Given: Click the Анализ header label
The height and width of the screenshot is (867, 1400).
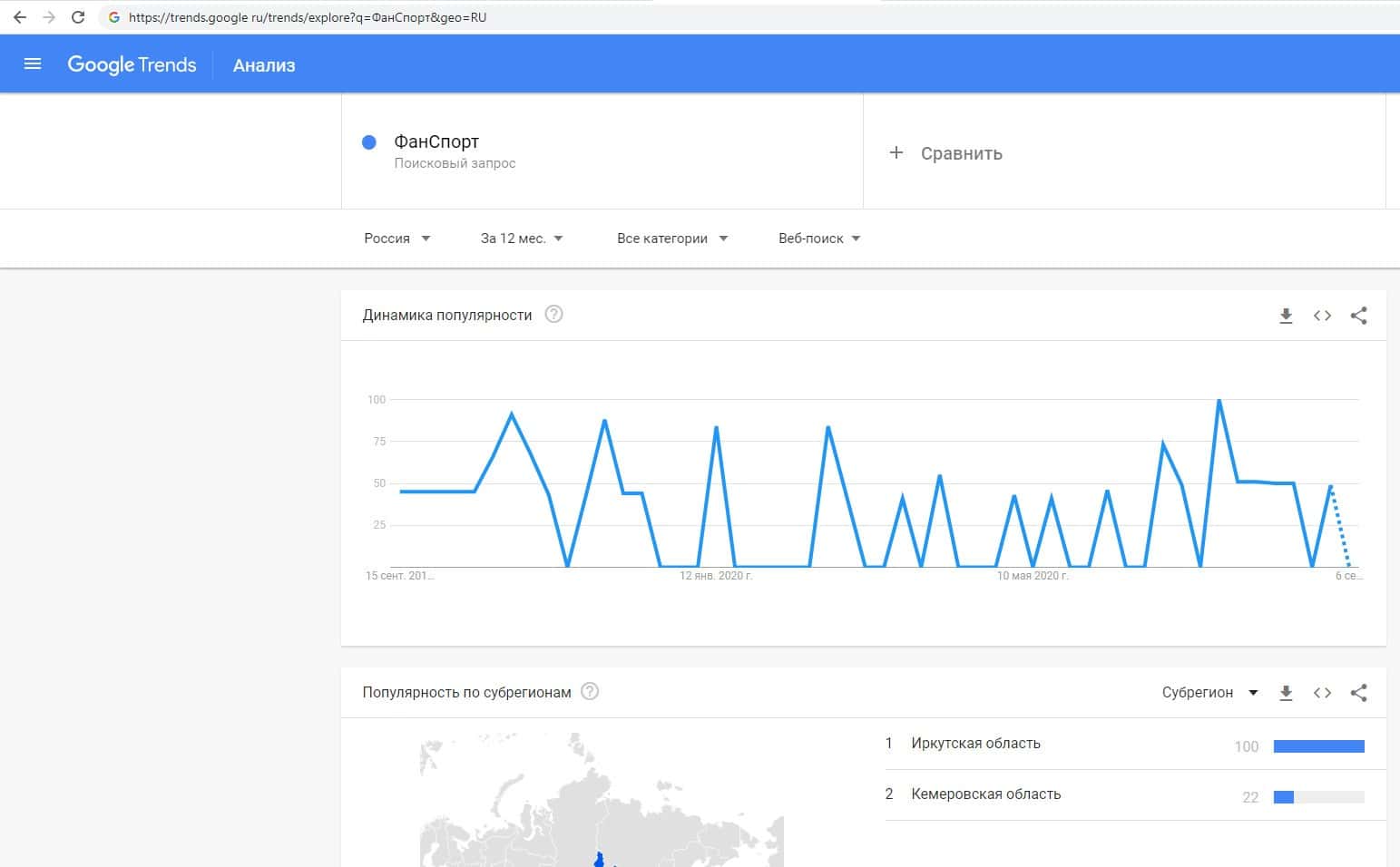Looking at the screenshot, I should [264, 65].
